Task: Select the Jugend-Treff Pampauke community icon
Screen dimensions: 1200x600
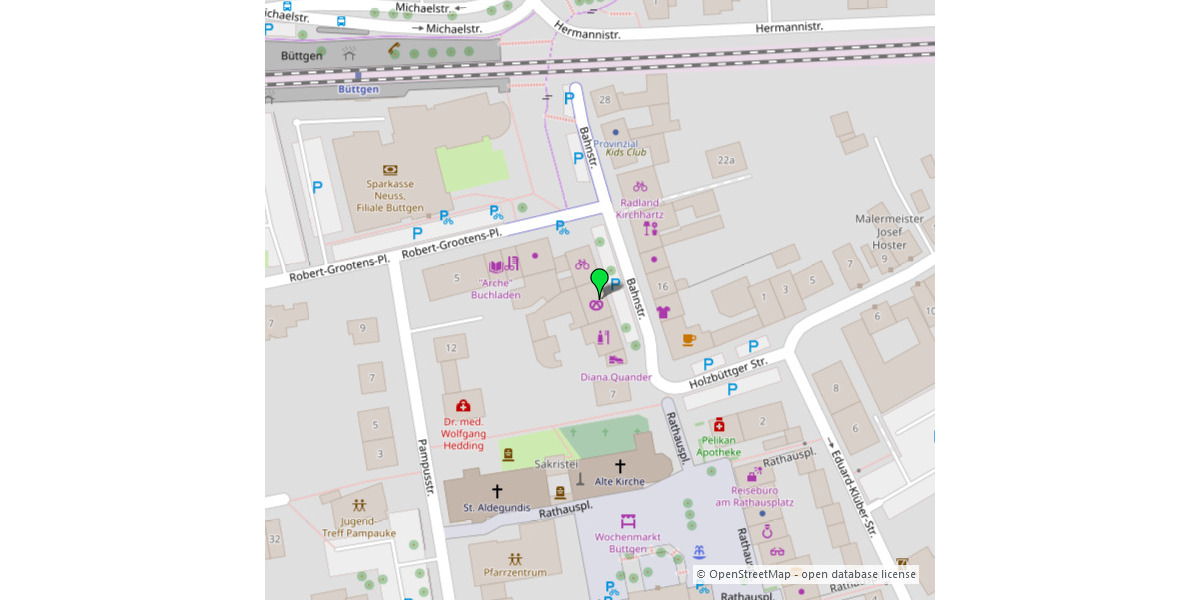Action: click(359, 506)
